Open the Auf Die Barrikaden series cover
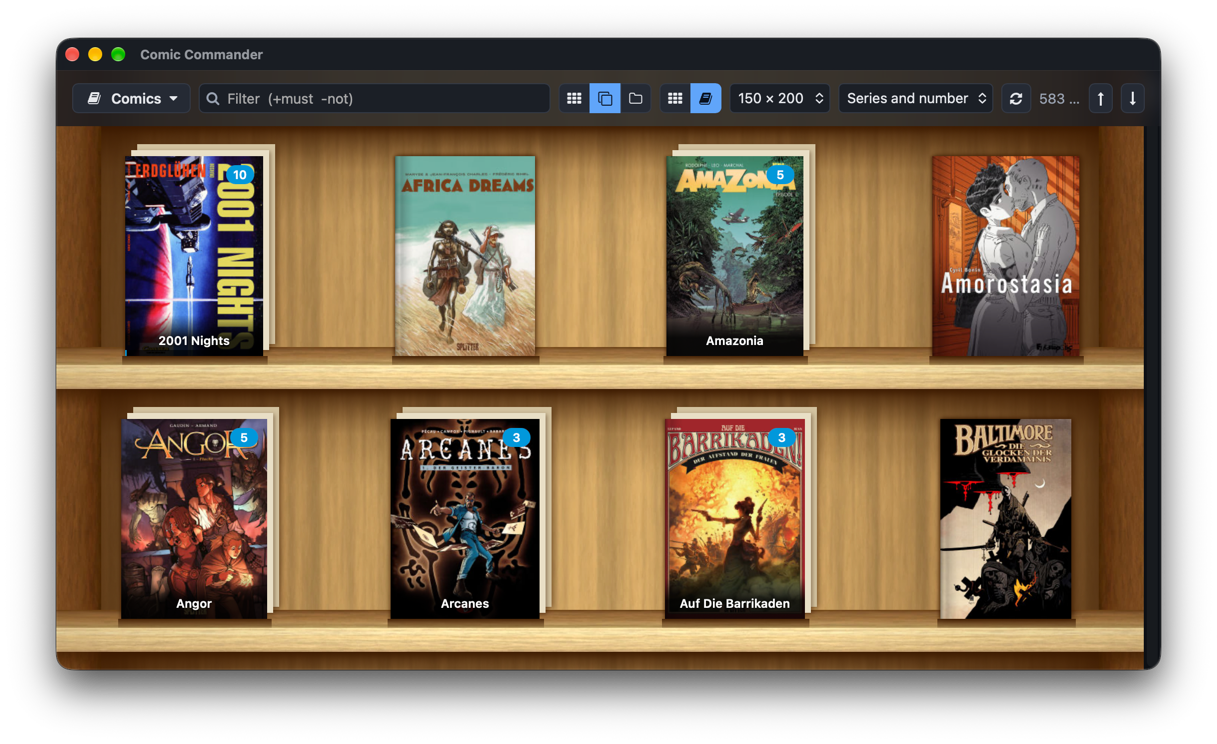Viewport: 1217px width, 744px height. point(735,519)
